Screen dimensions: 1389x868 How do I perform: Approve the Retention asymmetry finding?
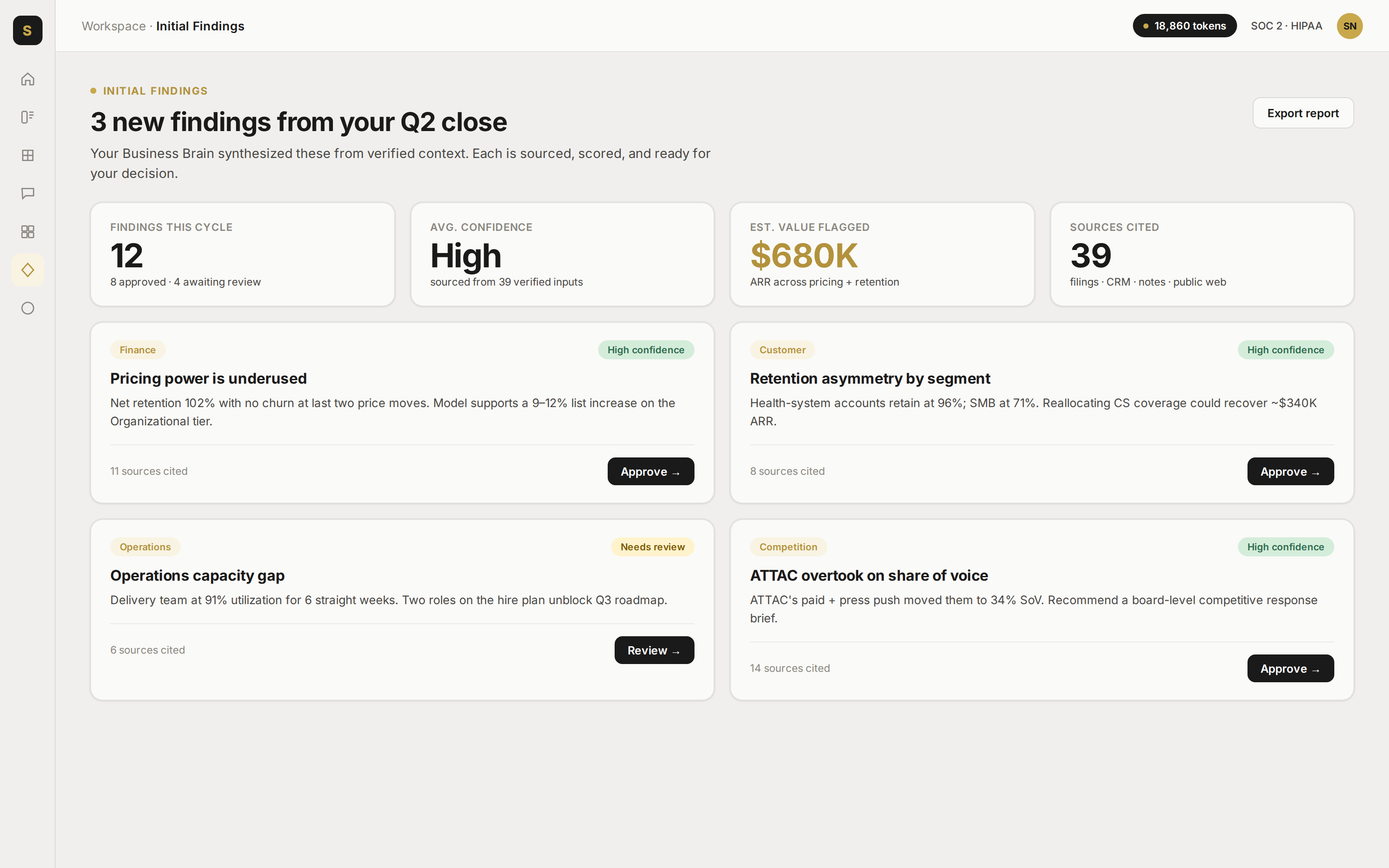pos(1290,471)
